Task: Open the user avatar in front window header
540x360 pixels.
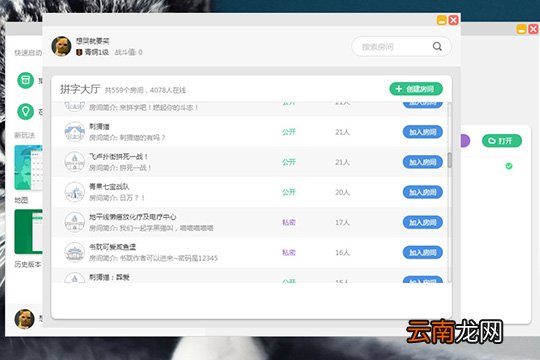Action: click(61, 46)
